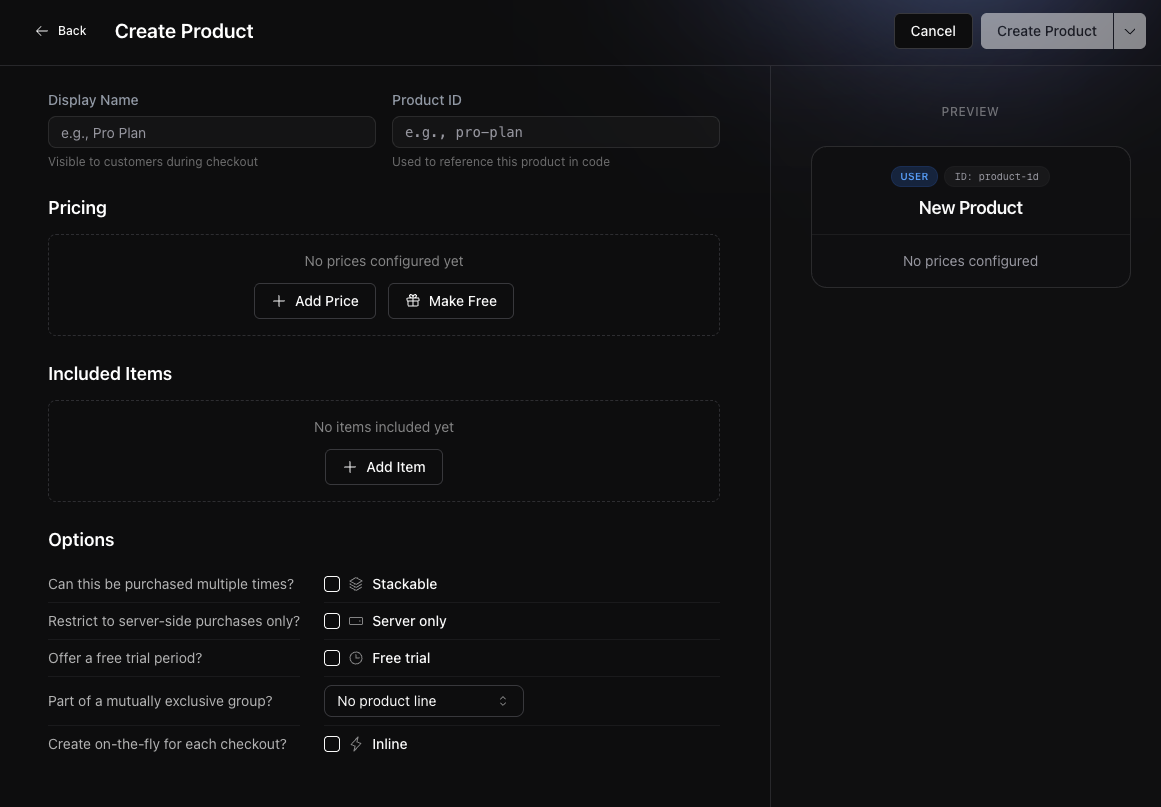1161x807 pixels.
Task: Click "Visible to customers during checkout" hint
Action: pyautogui.click(x=153, y=161)
